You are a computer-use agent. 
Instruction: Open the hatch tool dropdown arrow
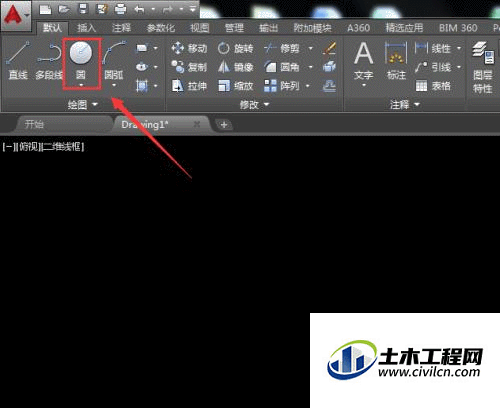[x=156, y=86]
